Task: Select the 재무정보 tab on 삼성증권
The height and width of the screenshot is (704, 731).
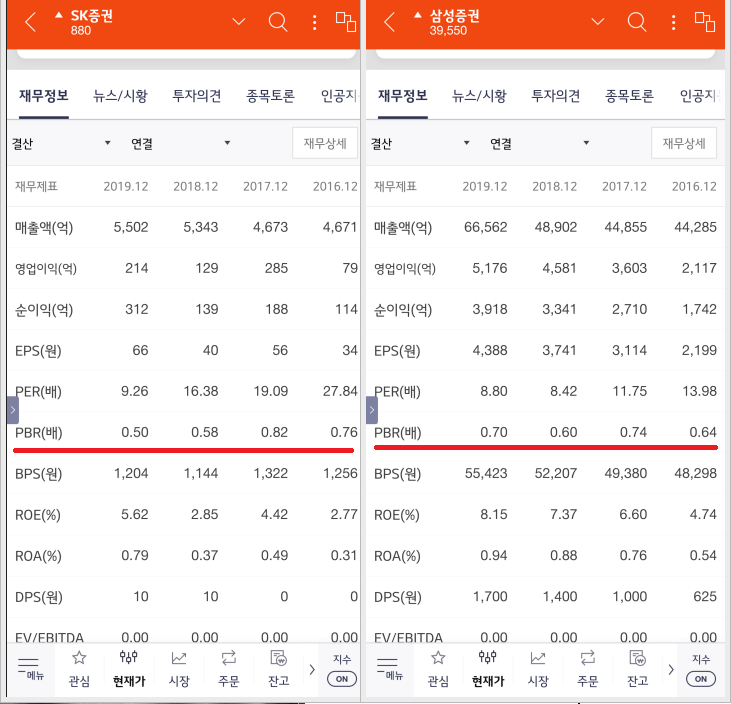Action: [x=403, y=96]
